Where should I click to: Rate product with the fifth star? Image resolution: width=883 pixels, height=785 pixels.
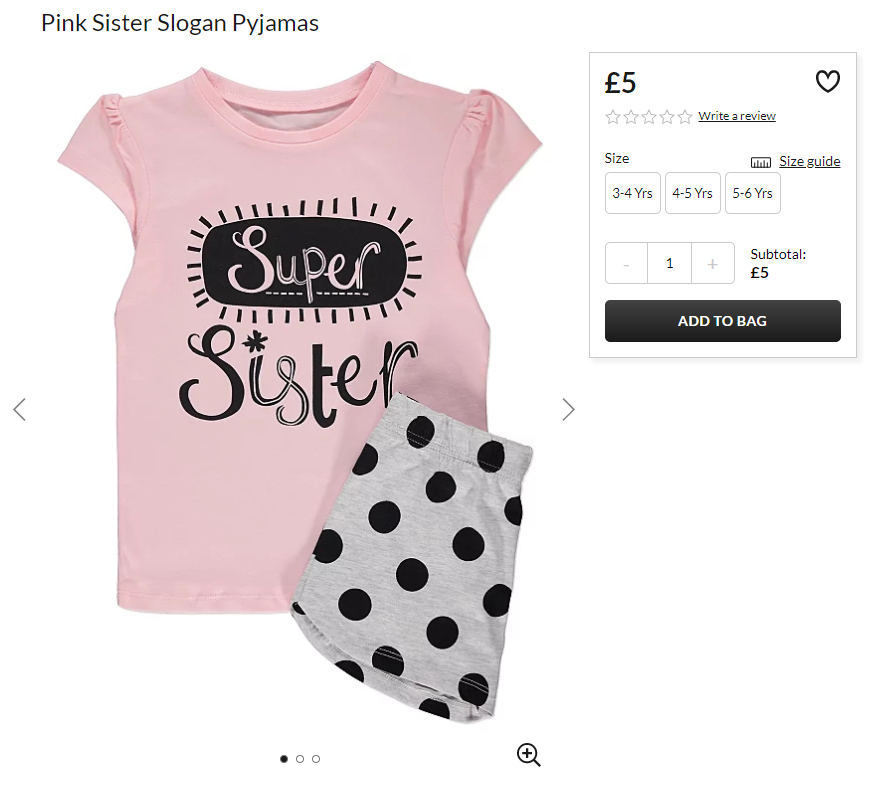(685, 117)
